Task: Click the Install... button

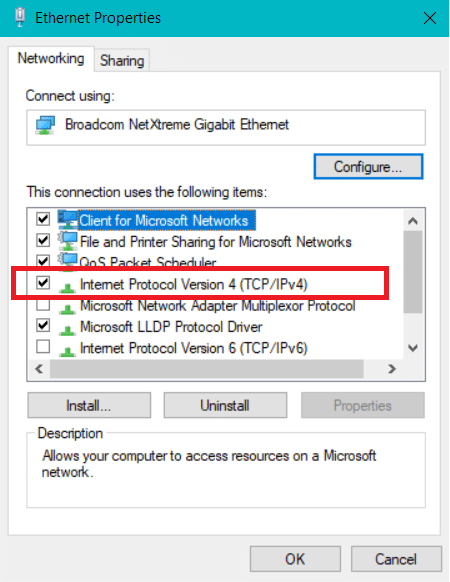Action: pos(89,405)
